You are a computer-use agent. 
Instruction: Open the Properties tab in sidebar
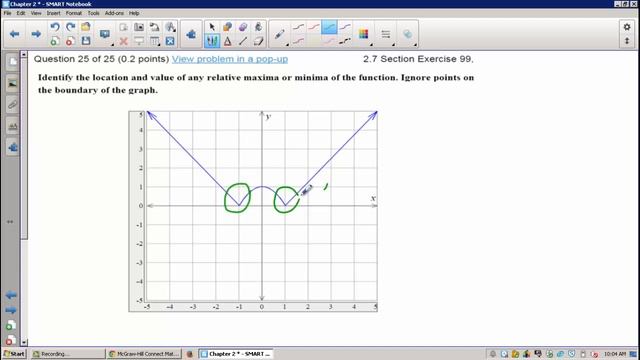[x=12, y=126]
